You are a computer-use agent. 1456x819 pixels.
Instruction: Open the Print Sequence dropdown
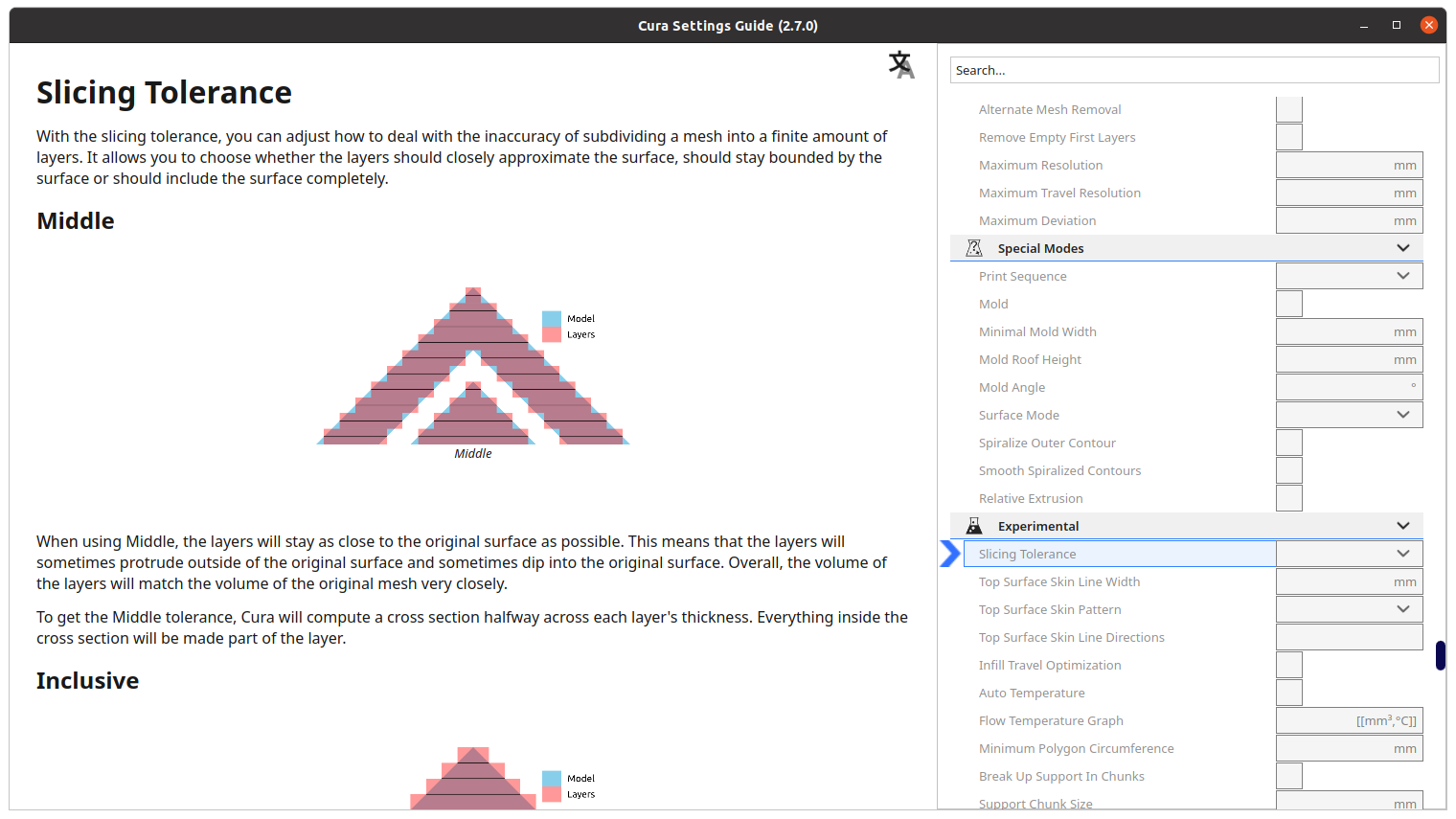click(1350, 276)
